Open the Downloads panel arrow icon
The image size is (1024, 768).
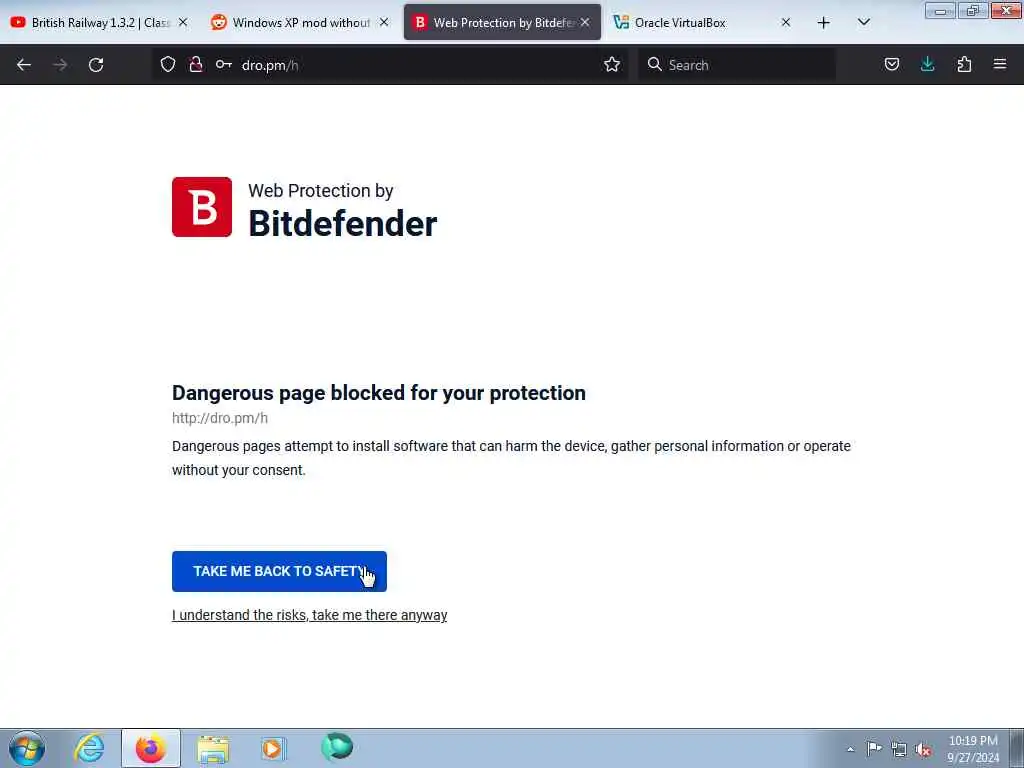click(927, 64)
